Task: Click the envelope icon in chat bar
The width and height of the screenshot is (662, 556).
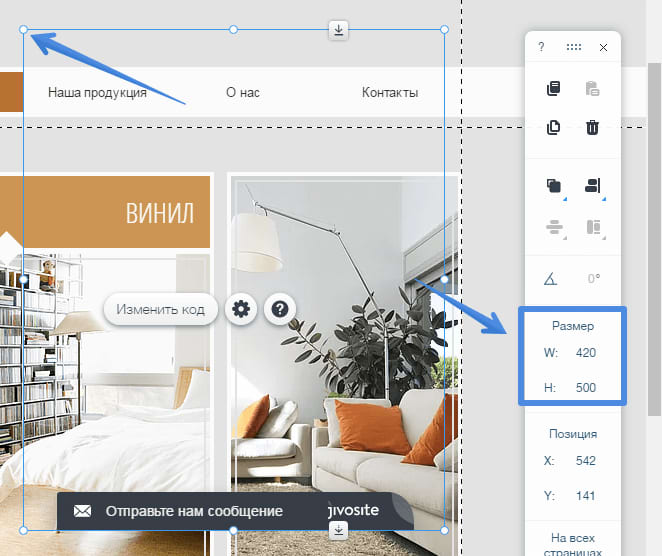Action: tap(82, 511)
